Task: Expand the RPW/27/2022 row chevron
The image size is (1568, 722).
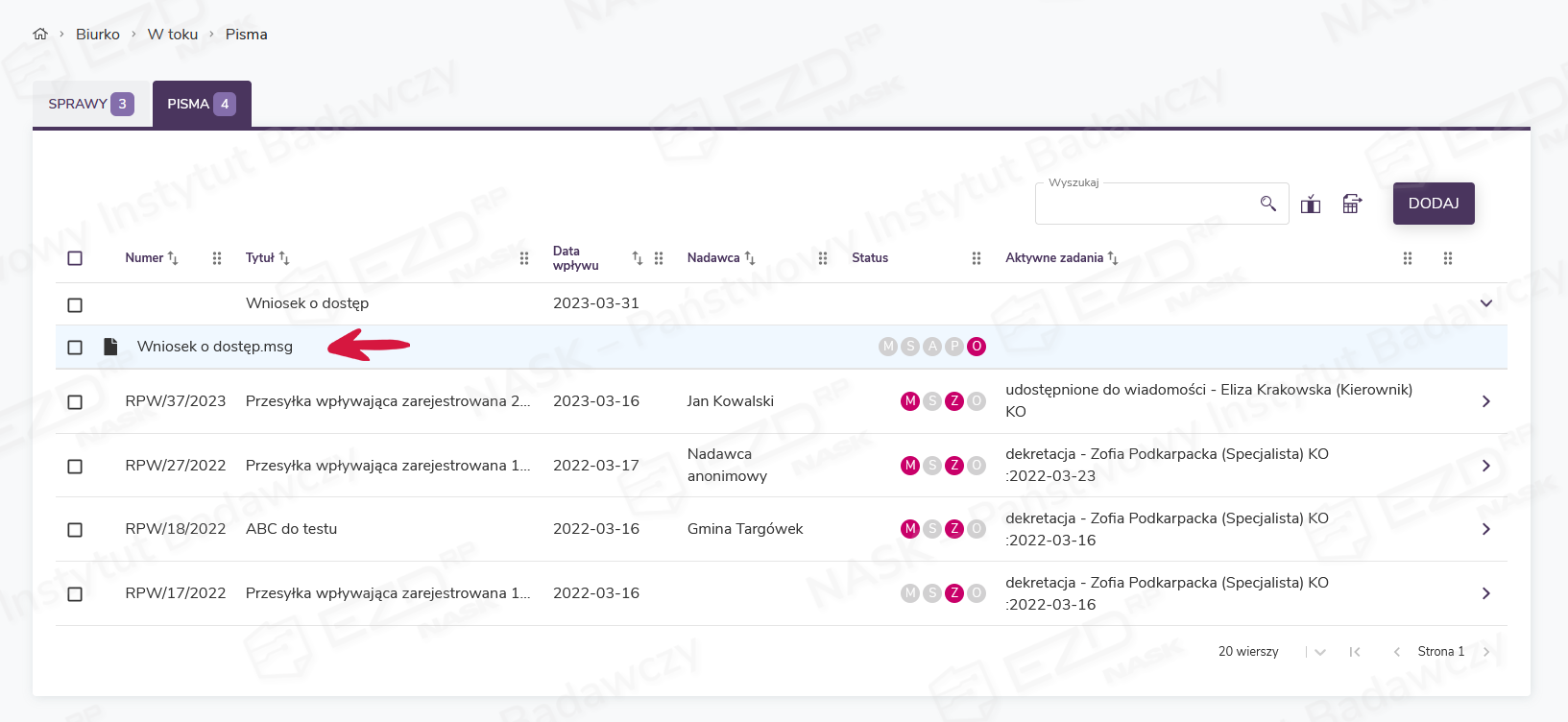Action: pos(1485,466)
